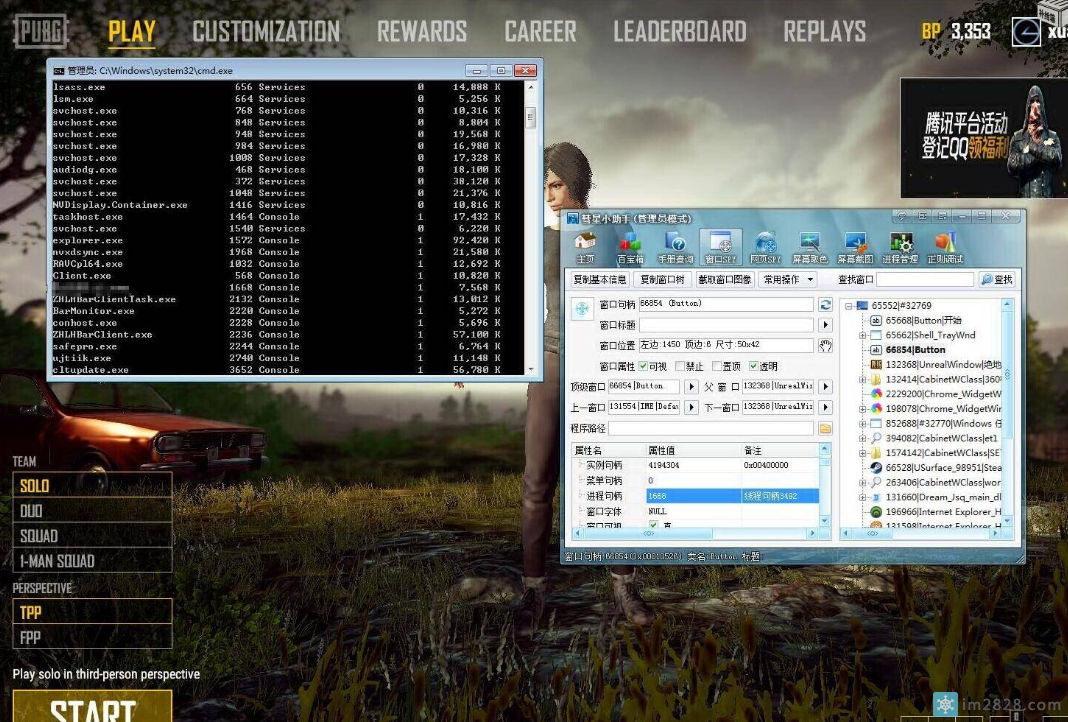This screenshot has height=722, width=1068.
Task: Click the 查找窗口 search input field
Action: click(924, 280)
